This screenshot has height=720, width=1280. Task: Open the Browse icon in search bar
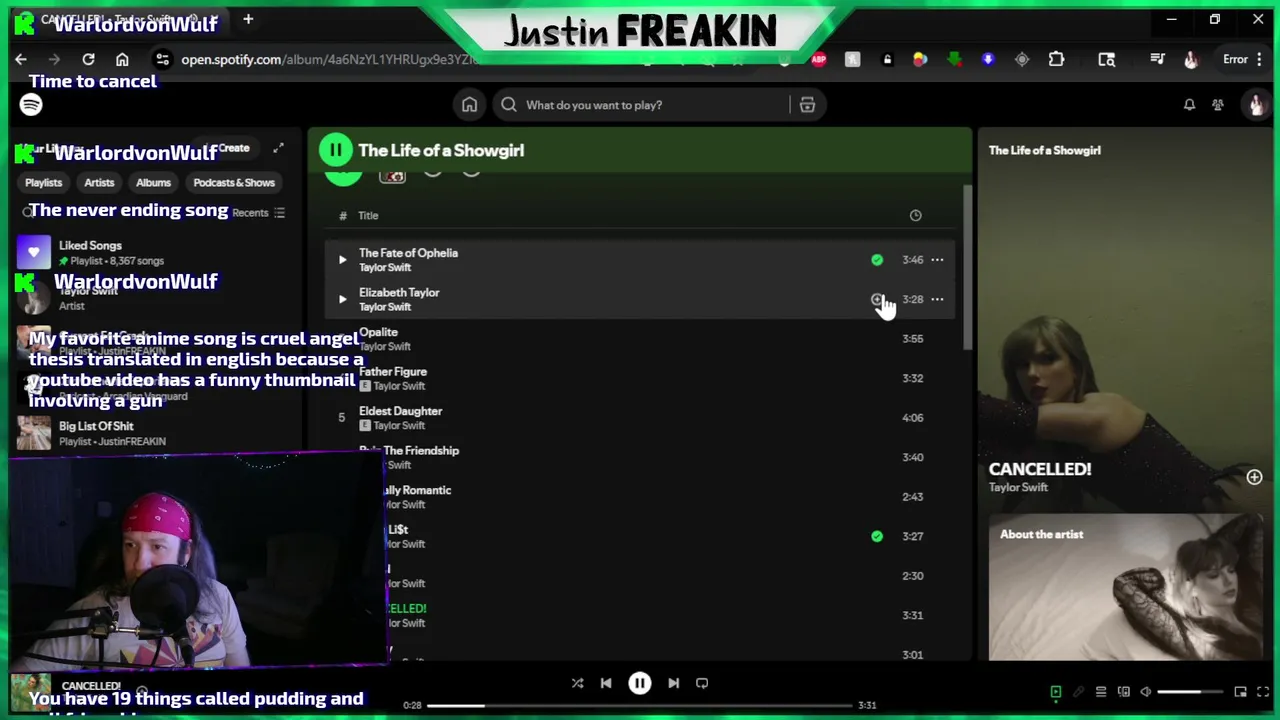click(x=807, y=105)
